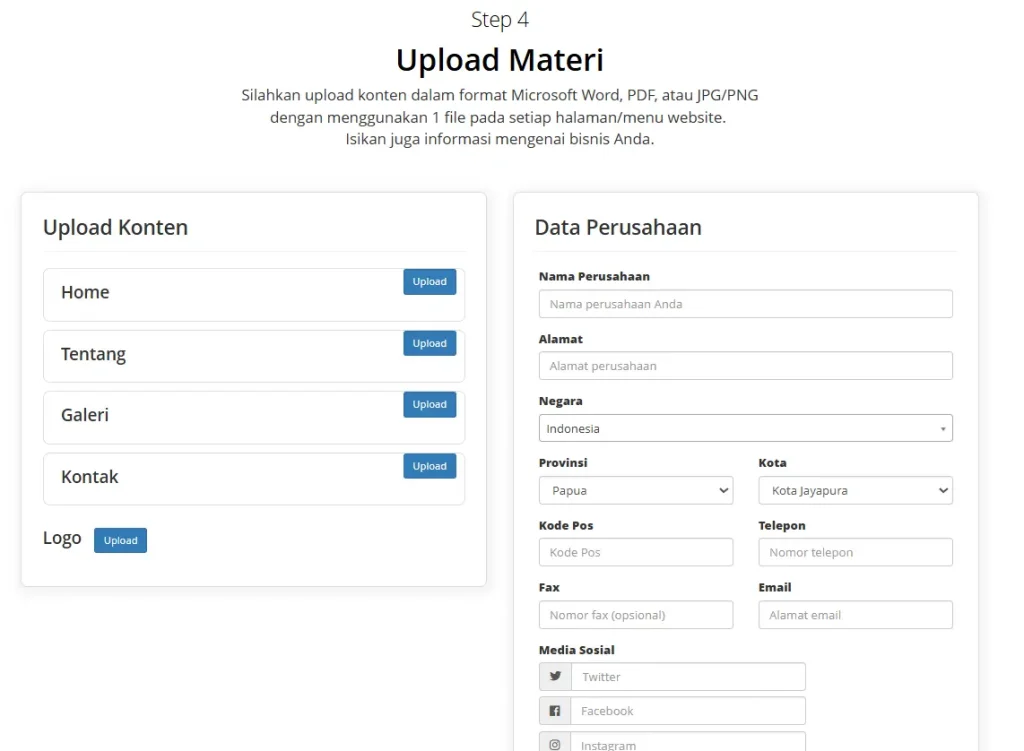Image resolution: width=1024 pixels, height=751 pixels.
Task: Focus the Nomor telepon input field
Action: click(x=856, y=552)
